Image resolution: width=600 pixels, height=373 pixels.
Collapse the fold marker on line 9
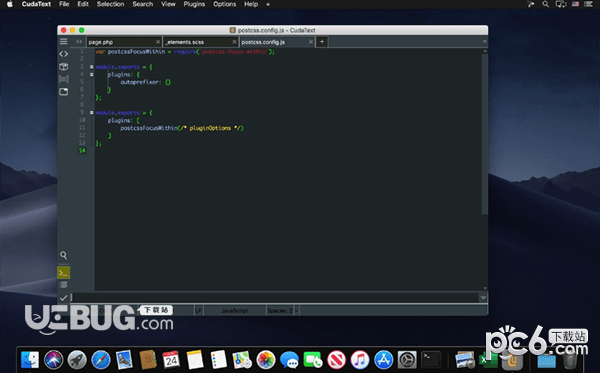point(91,112)
